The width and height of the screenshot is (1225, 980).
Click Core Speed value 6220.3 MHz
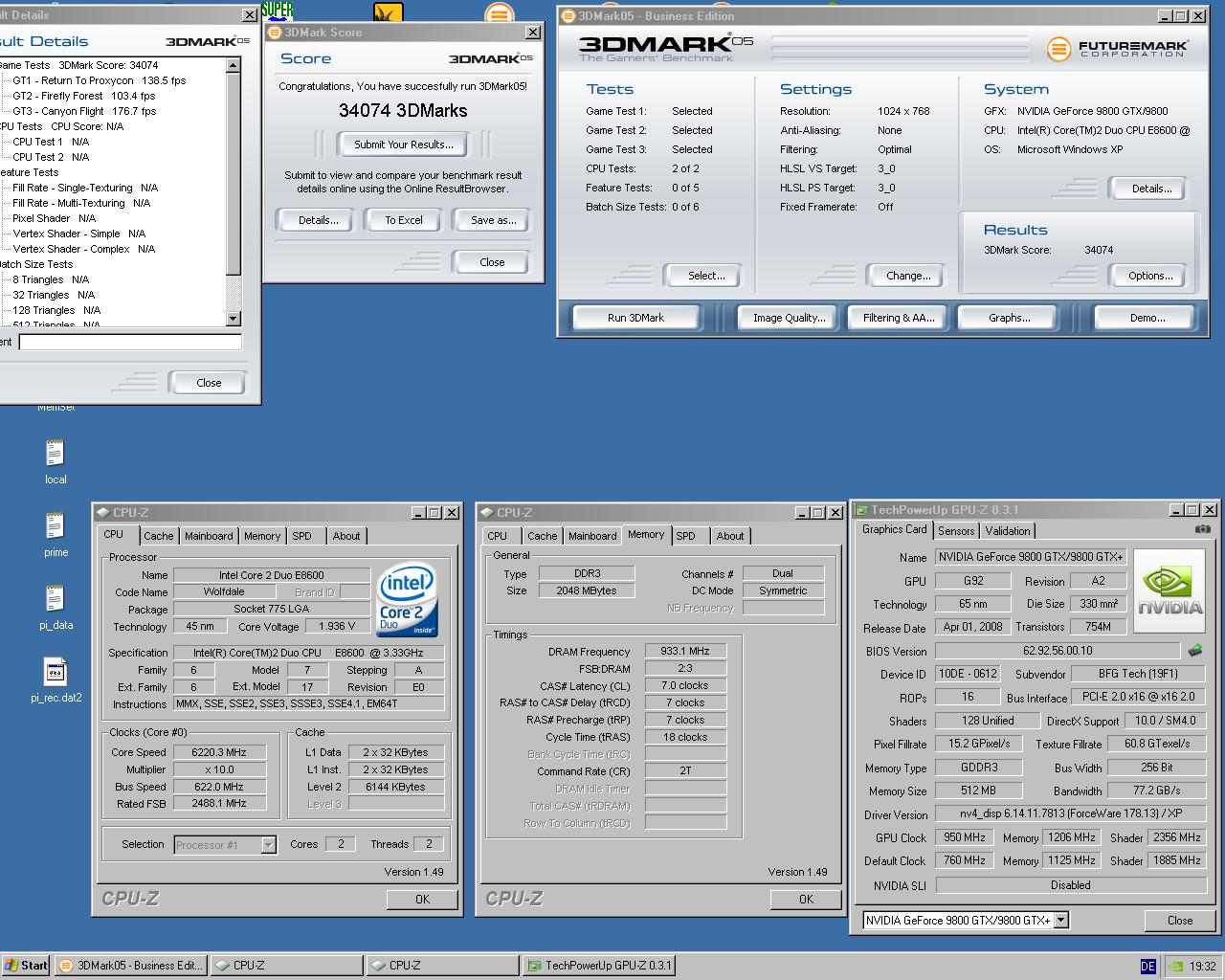click(x=218, y=752)
